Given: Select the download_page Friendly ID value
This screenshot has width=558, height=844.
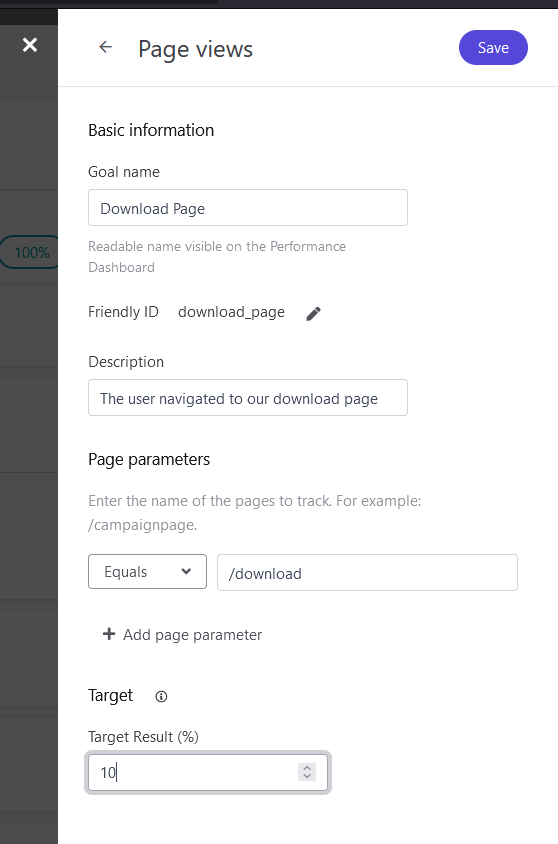Looking at the screenshot, I should pos(231,312).
